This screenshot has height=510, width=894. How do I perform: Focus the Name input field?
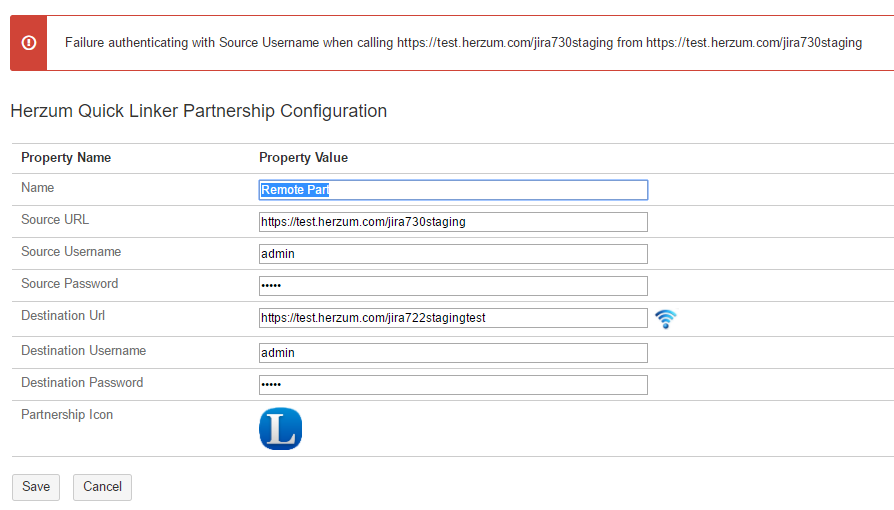click(453, 190)
